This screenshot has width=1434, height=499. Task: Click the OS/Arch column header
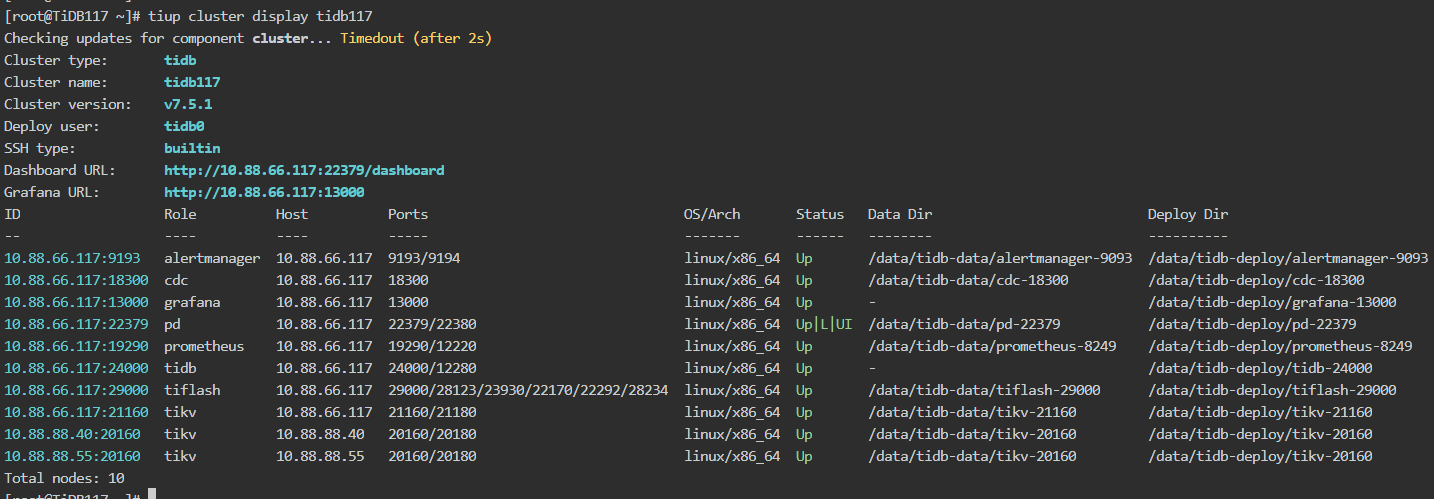click(x=712, y=214)
